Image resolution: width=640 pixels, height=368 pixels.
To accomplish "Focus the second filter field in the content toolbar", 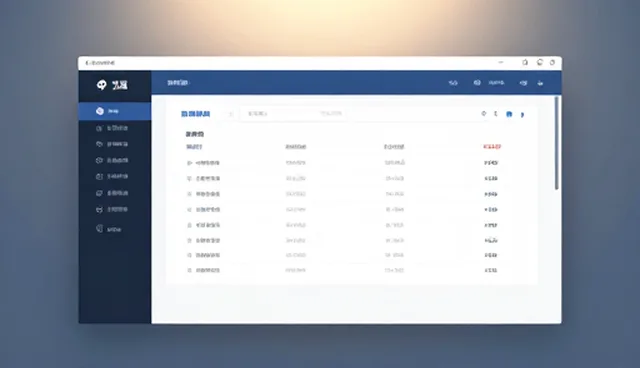I will (x=331, y=113).
